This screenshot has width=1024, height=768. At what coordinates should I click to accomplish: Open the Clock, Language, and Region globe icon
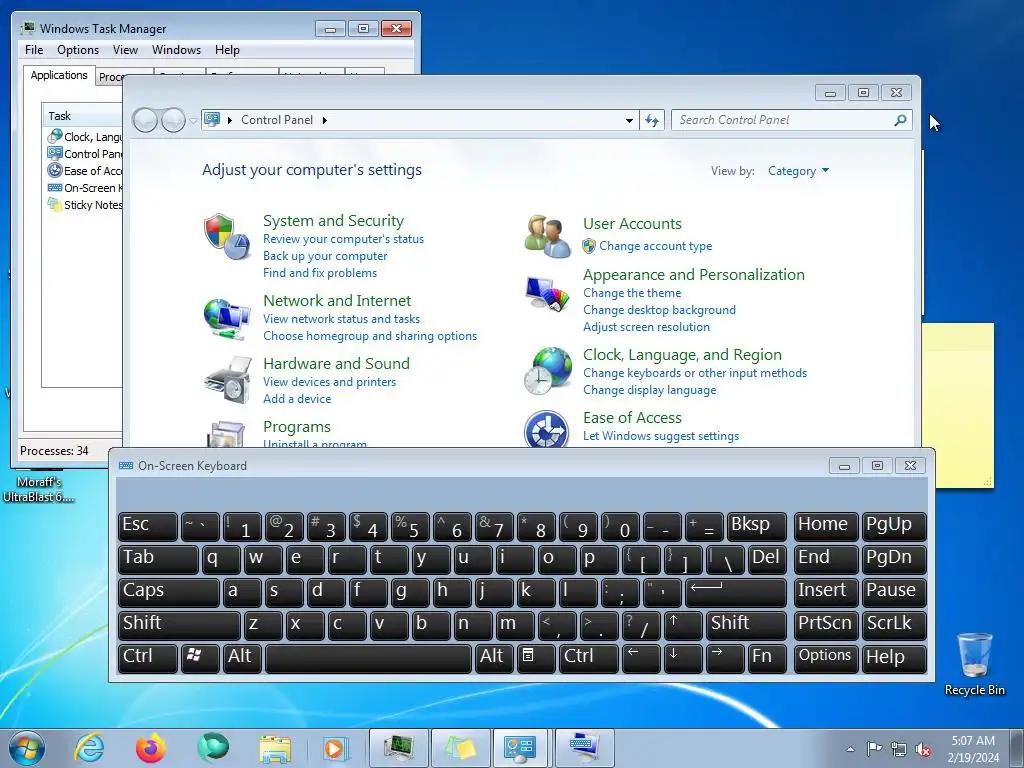(x=547, y=370)
